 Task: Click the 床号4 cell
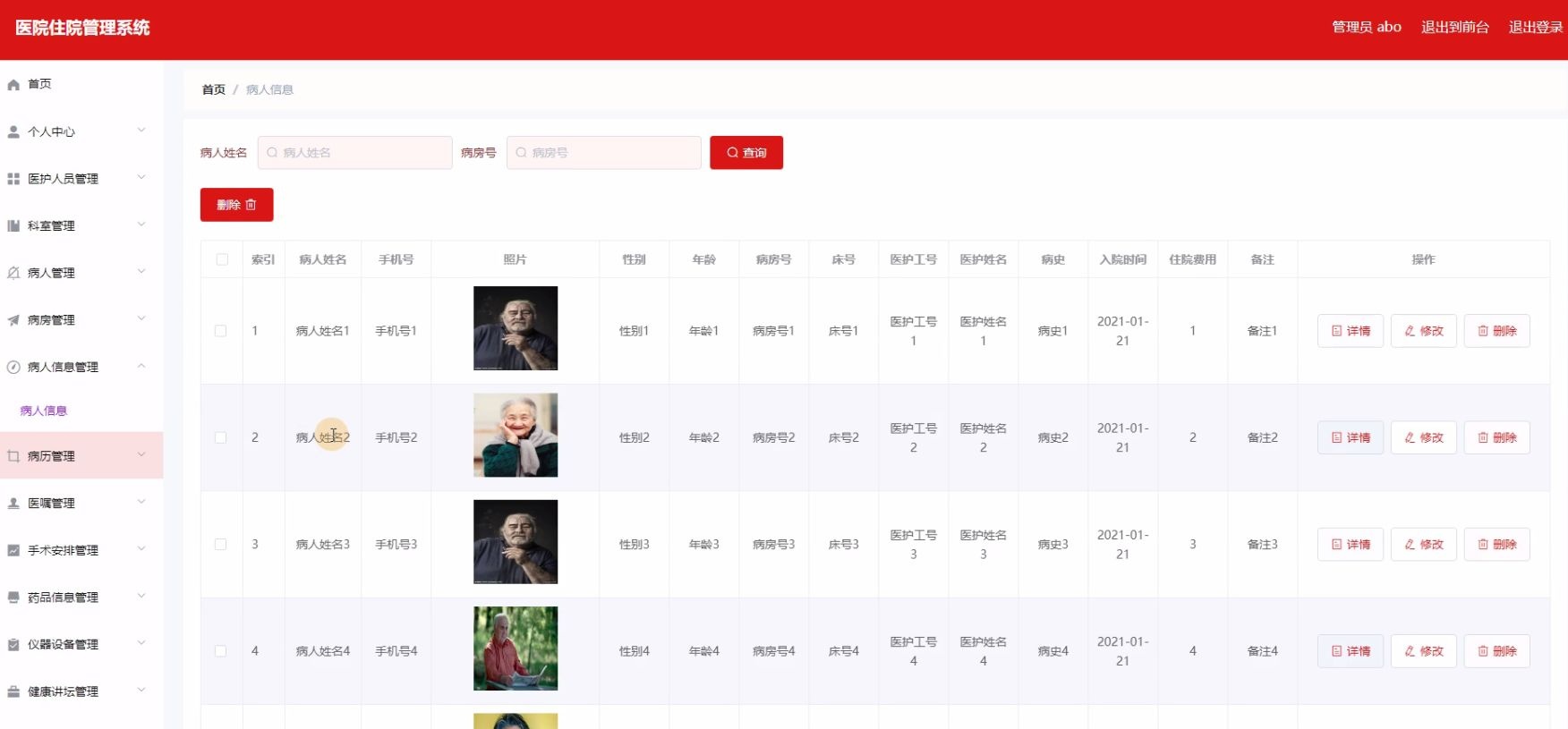pyautogui.click(x=844, y=651)
